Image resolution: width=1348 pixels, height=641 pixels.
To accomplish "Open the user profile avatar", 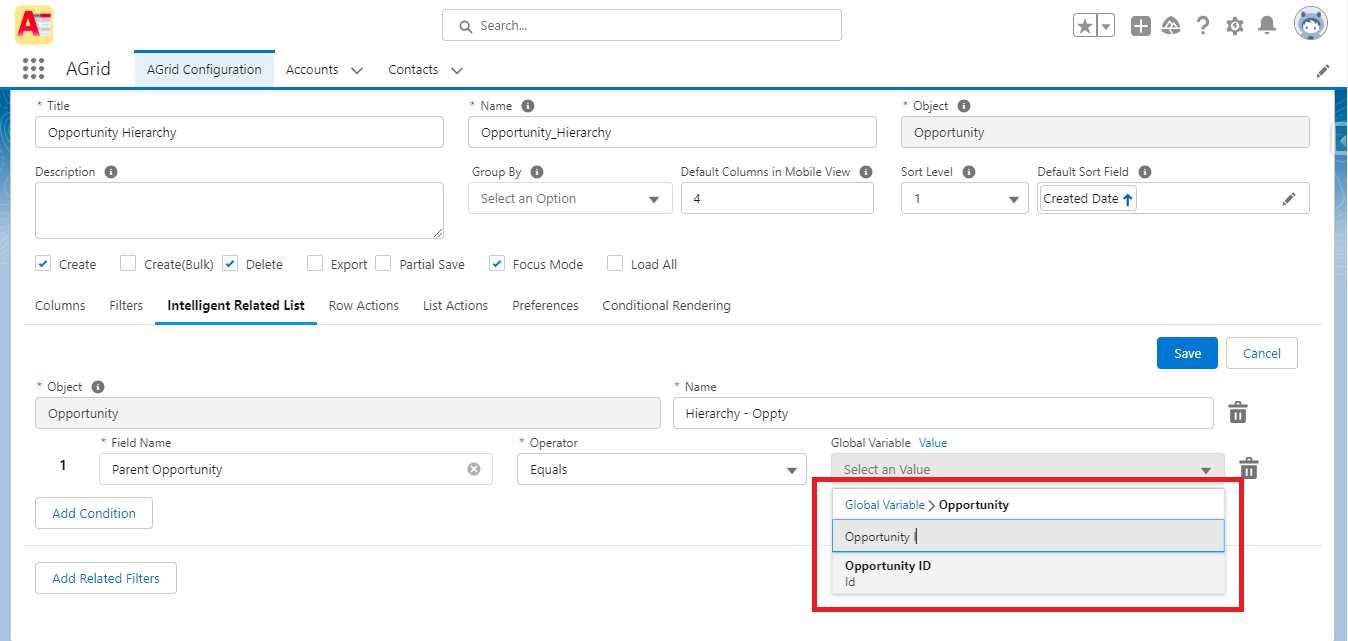I will [1311, 24].
